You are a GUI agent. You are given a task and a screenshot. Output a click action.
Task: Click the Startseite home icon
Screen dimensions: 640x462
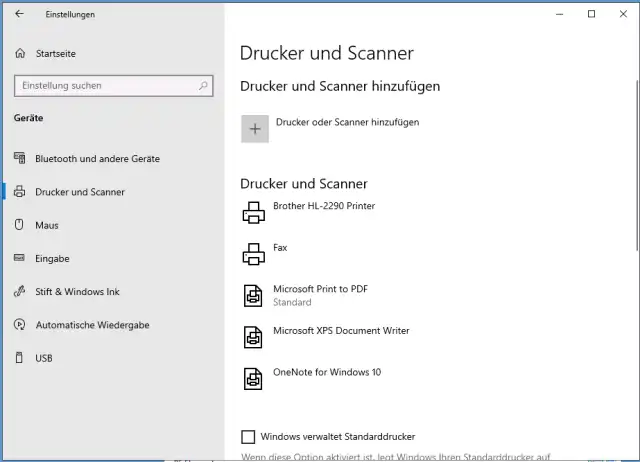(x=19, y=53)
